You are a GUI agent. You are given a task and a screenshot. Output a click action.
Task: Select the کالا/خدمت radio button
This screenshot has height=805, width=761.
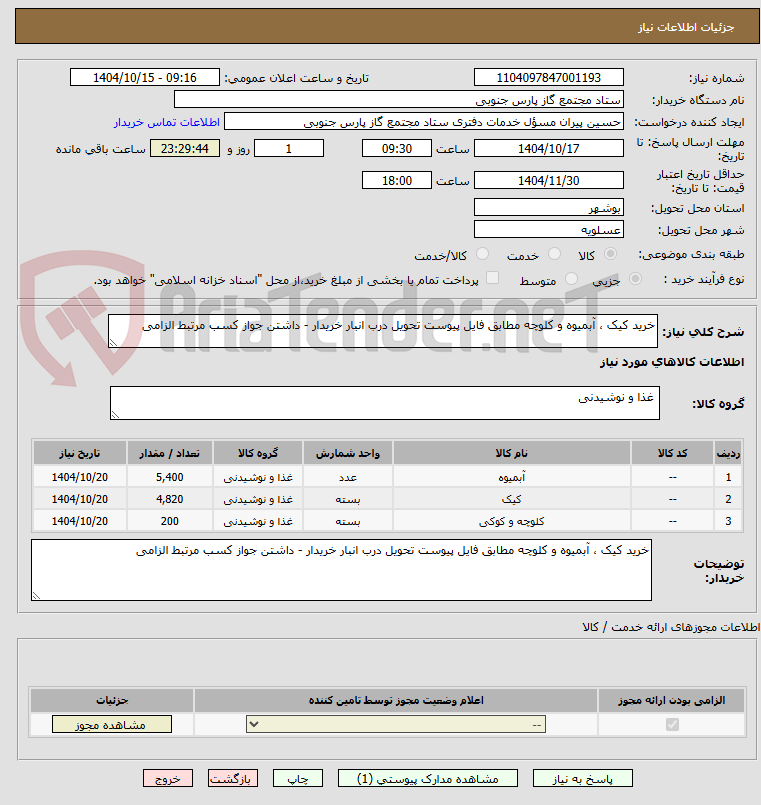tap(482, 254)
